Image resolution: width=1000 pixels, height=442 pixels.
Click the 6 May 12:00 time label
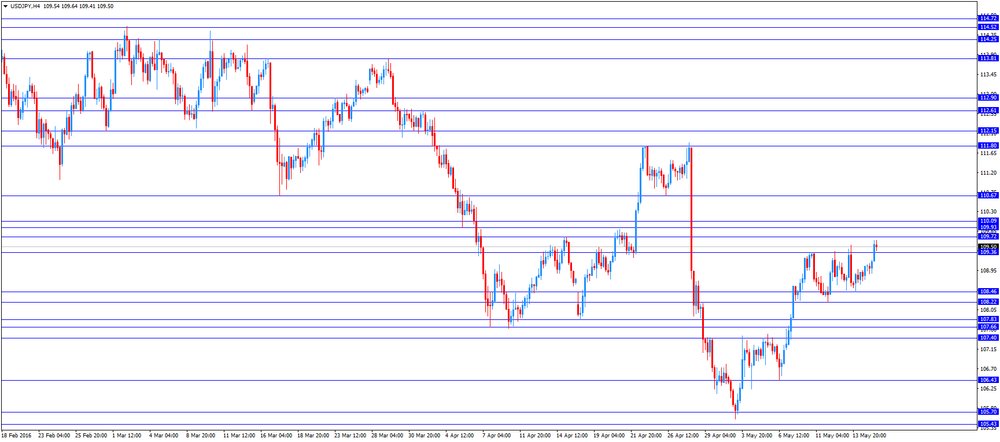(x=795, y=436)
